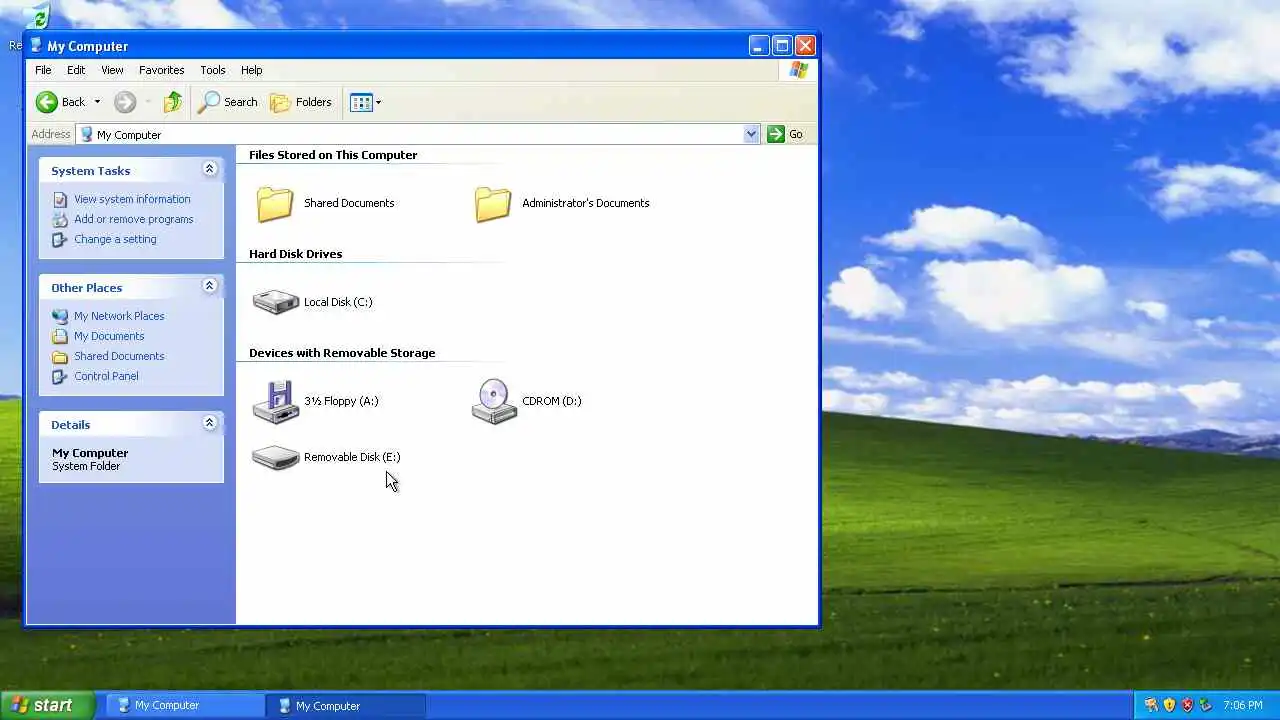This screenshot has height=720, width=1280.
Task: Open the Edit menu
Action: coord(76,70)
